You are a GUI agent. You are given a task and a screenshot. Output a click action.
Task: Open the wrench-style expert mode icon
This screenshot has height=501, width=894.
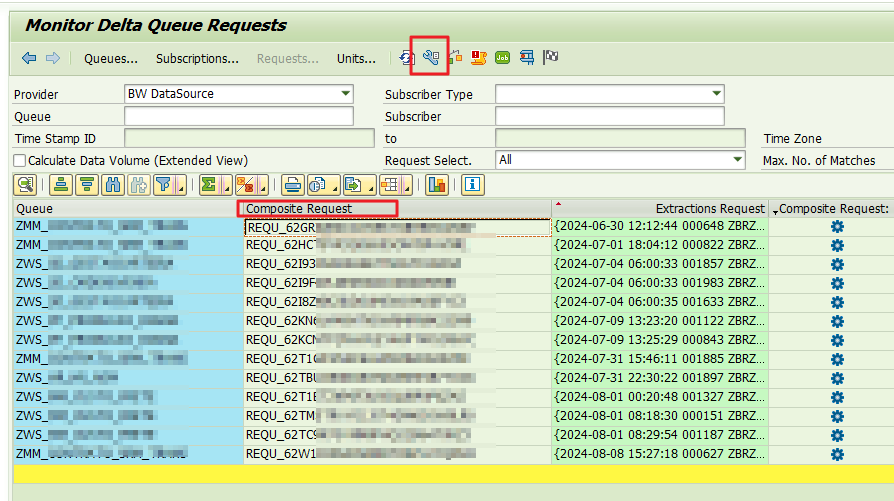point(430,57)
